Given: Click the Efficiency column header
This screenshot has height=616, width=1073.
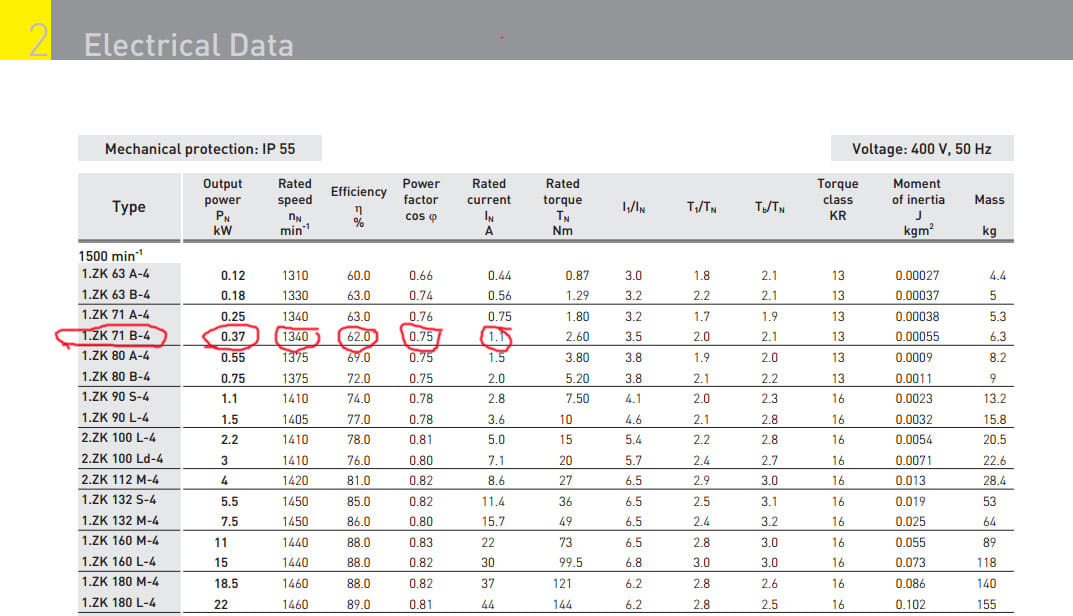Looking at the screenshot, I should click(358, 207).
